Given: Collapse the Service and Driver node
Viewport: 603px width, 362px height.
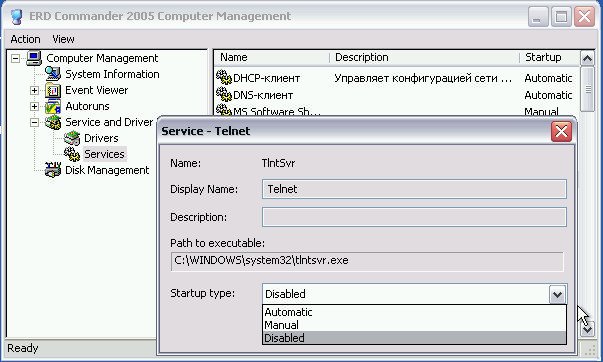Looking at the screenshot, I should click(34, 123).
